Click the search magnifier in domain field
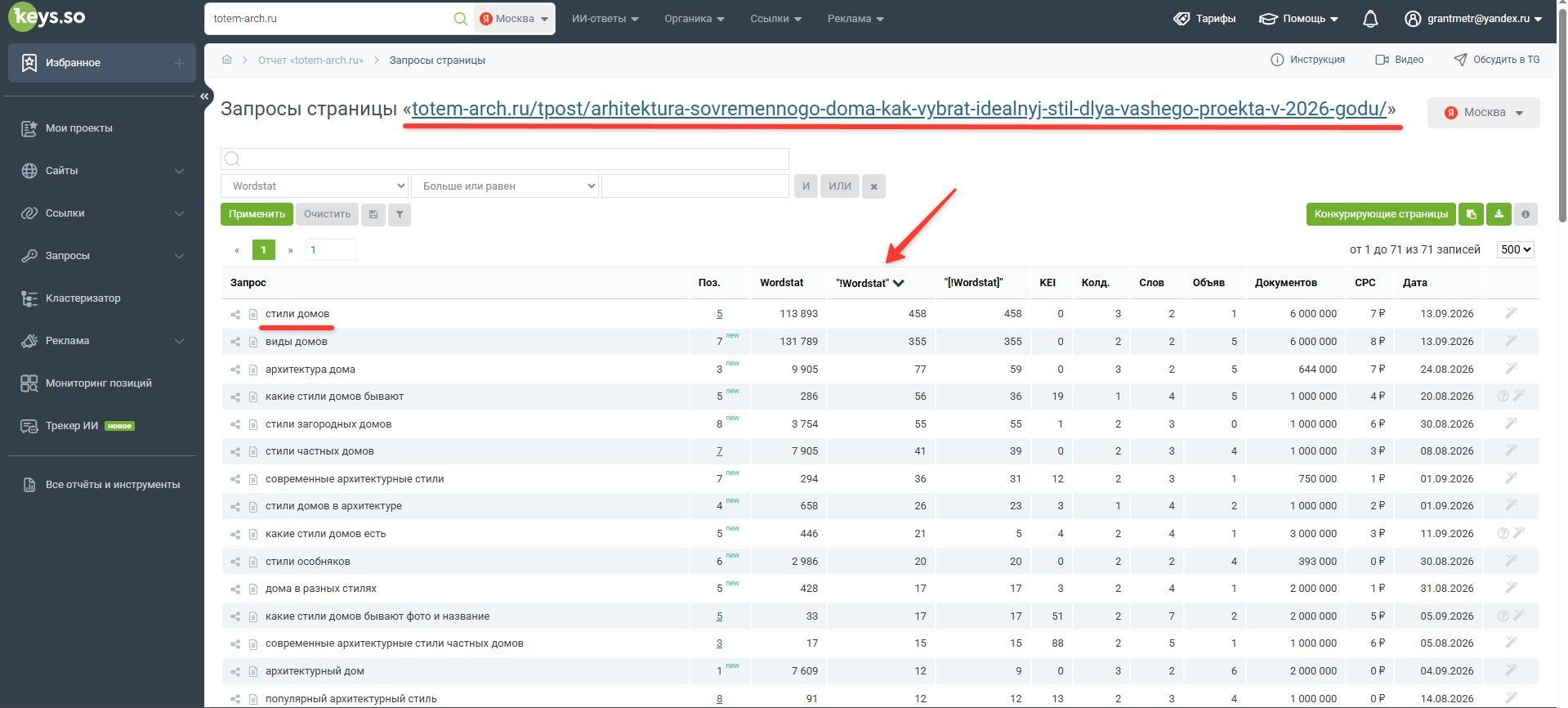The width and height of the screenshot is (1568, 708). pos(461,19)
